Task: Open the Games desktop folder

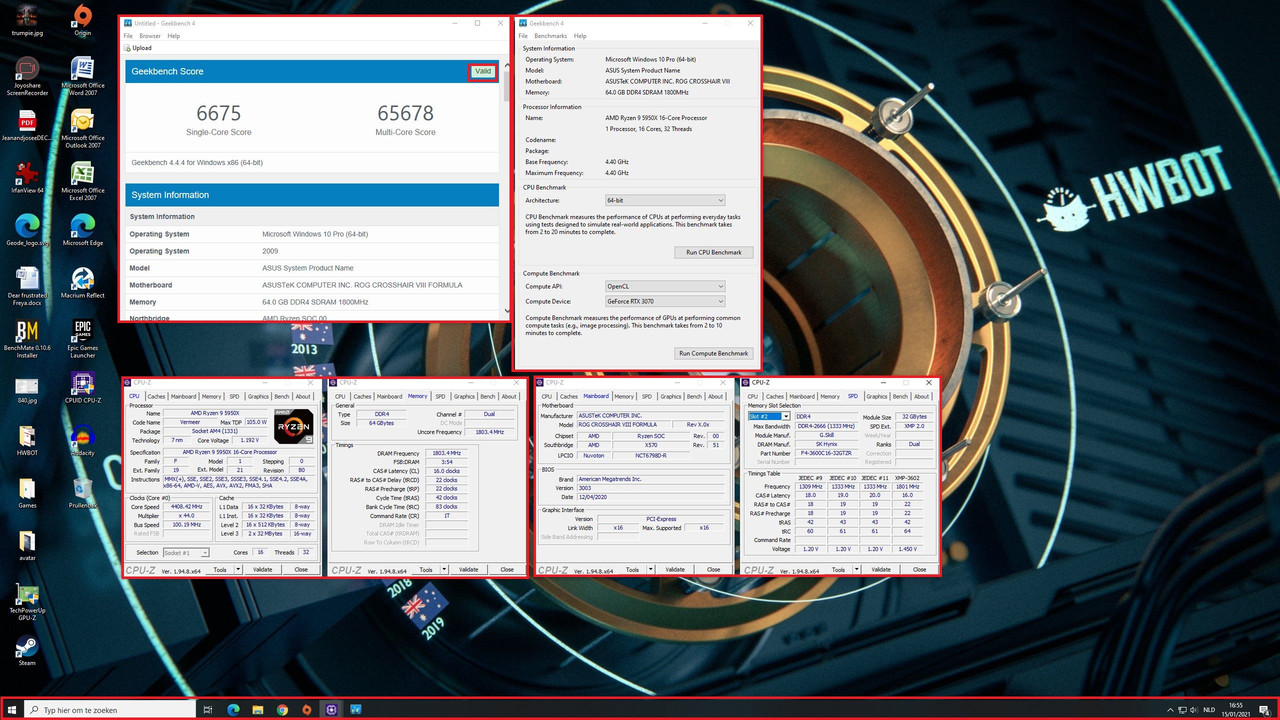Action: tap(27, 493)
